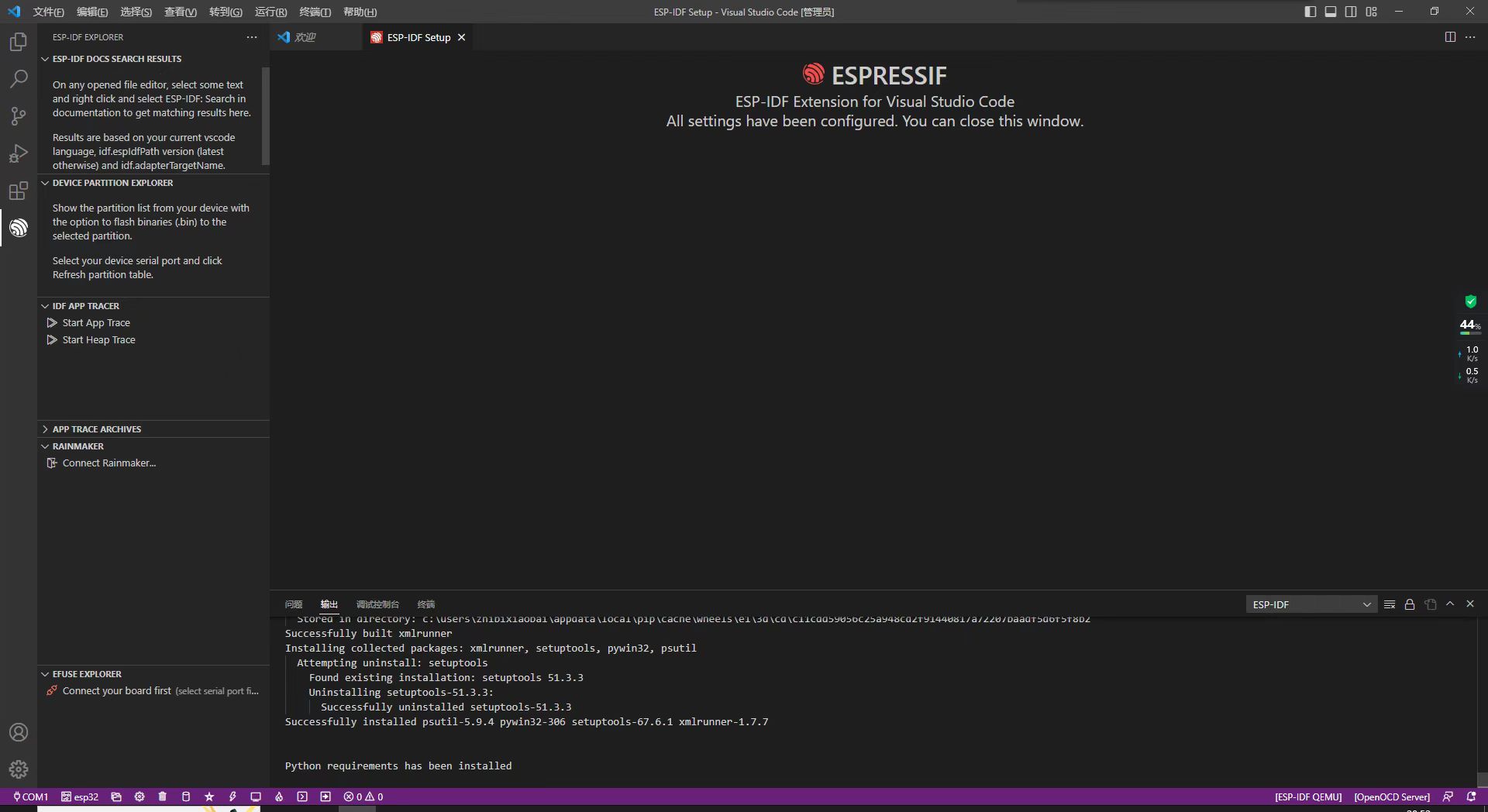Open notifications bell in status bar
The width and height of the screenshot is (1488, 812).
tap(1471, 797)
